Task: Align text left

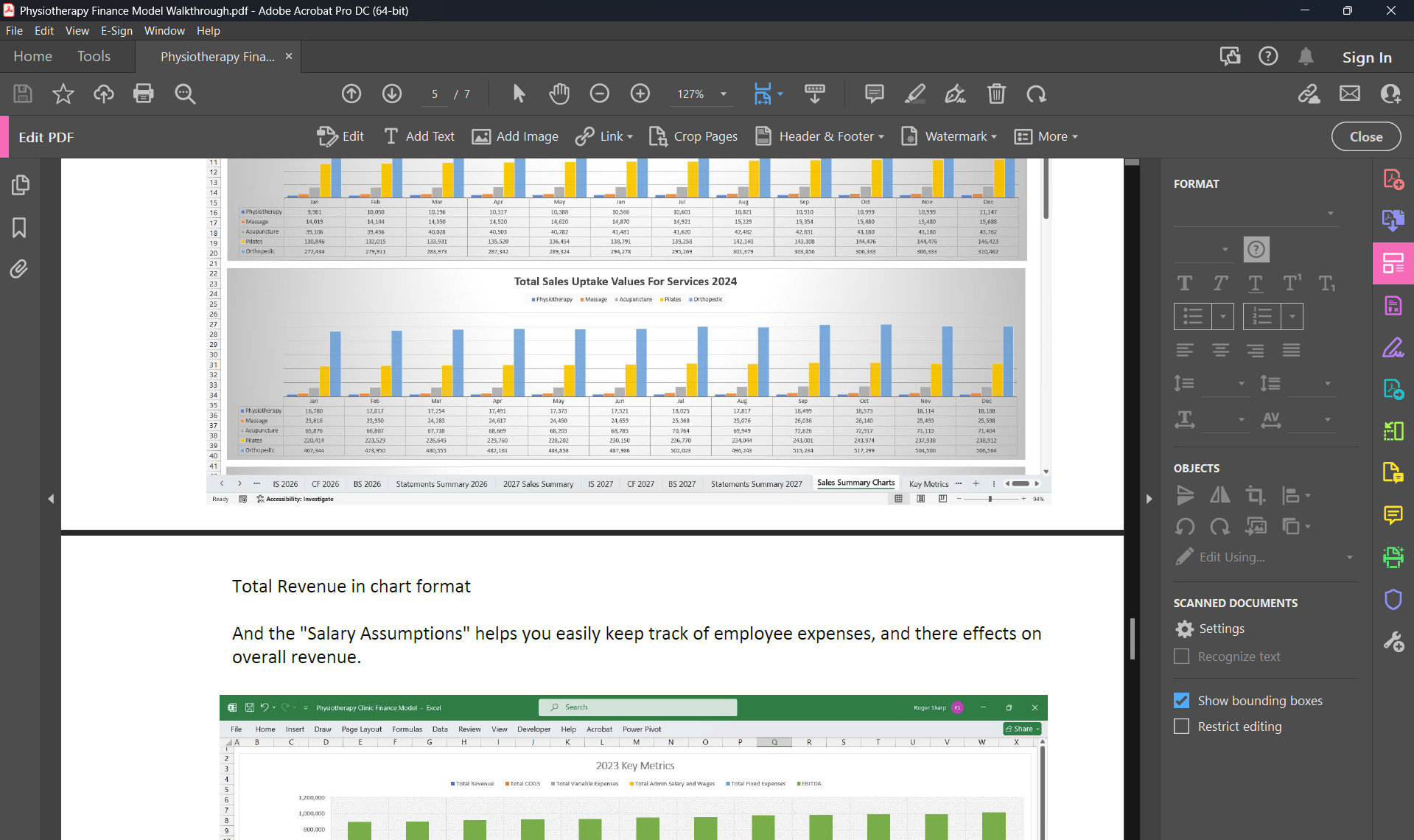Action: tap(1185, 351)
